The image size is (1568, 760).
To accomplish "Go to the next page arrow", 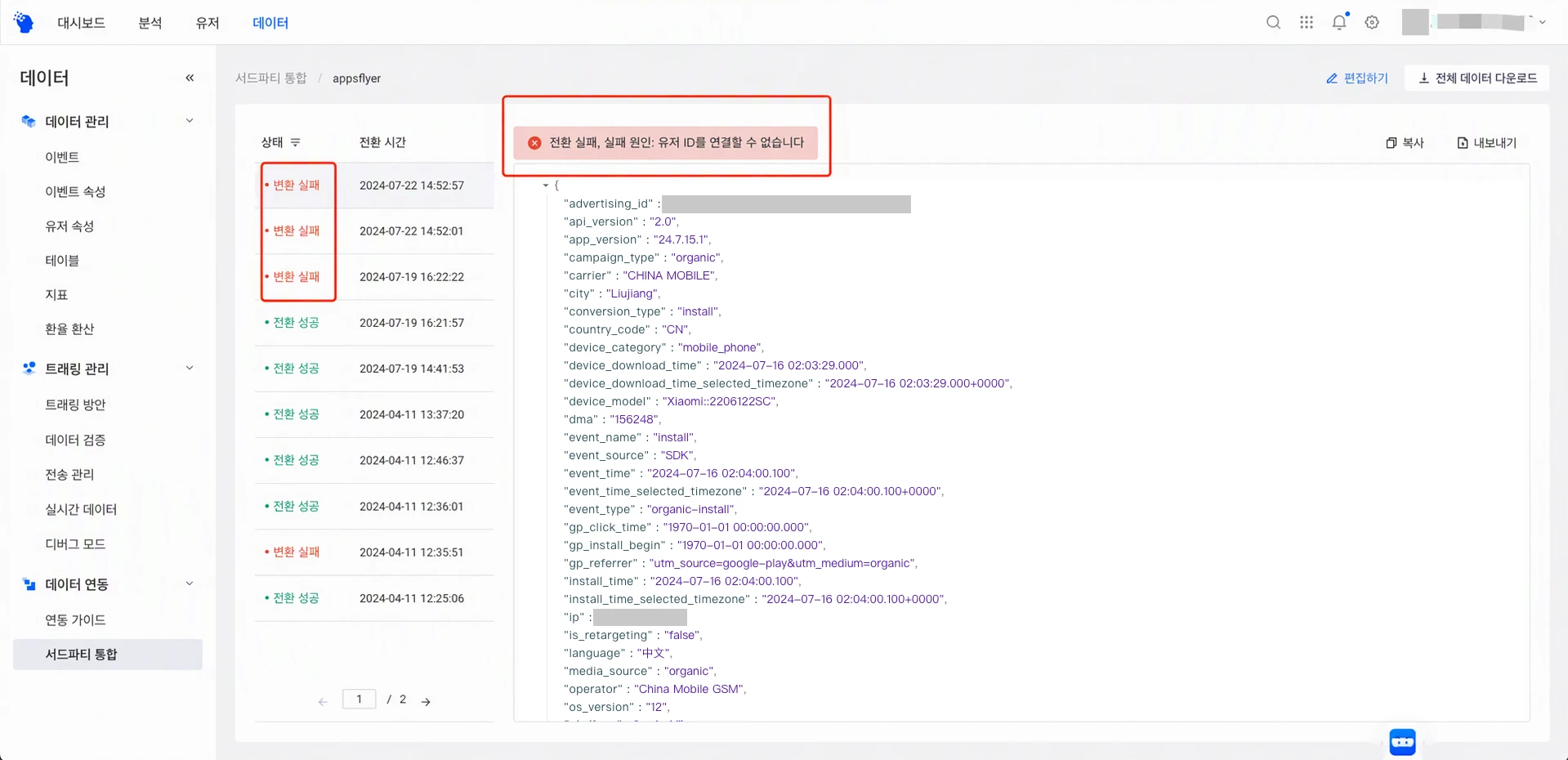I will tap(426, 701).
